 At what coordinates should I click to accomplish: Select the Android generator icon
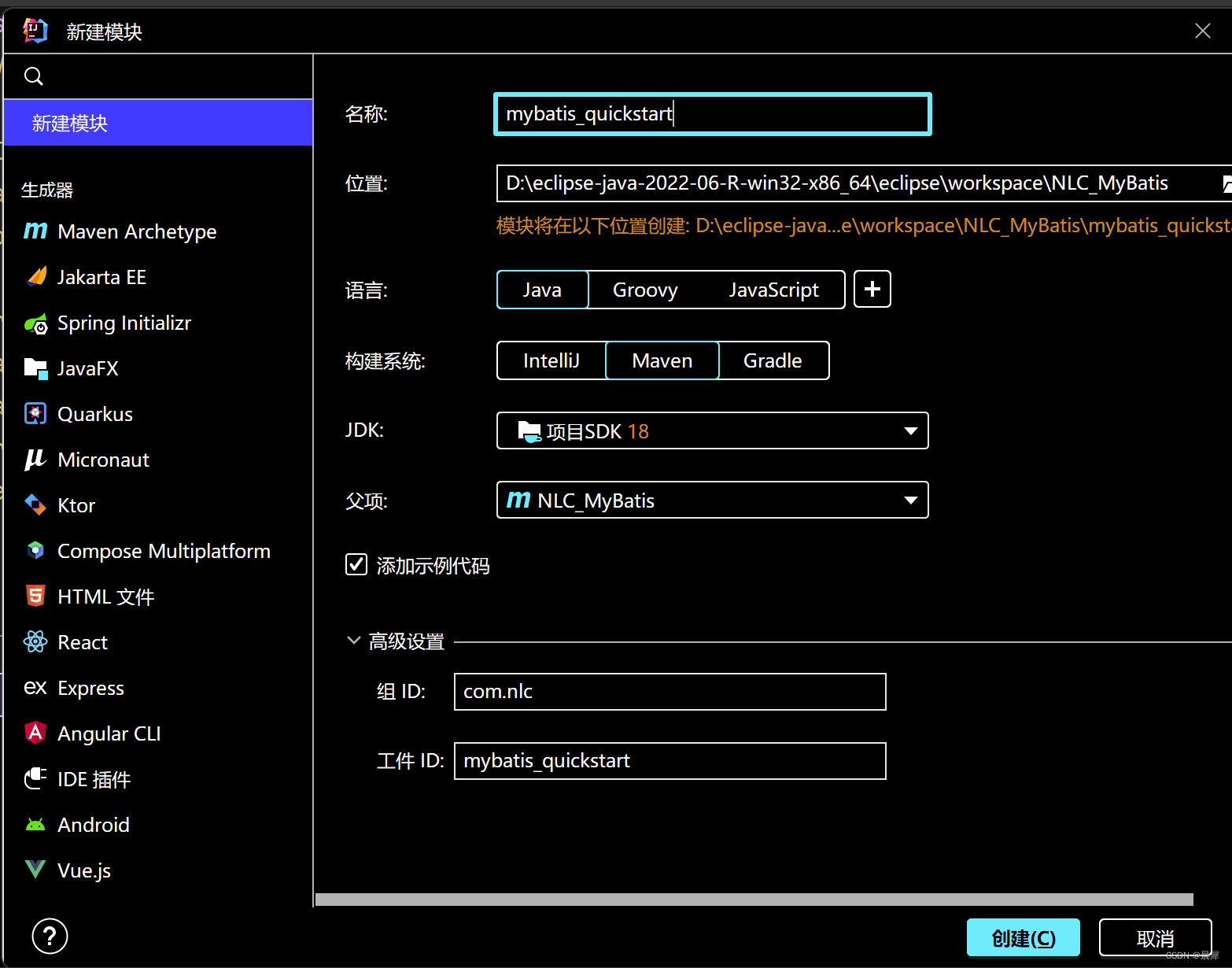click(35, 825)
